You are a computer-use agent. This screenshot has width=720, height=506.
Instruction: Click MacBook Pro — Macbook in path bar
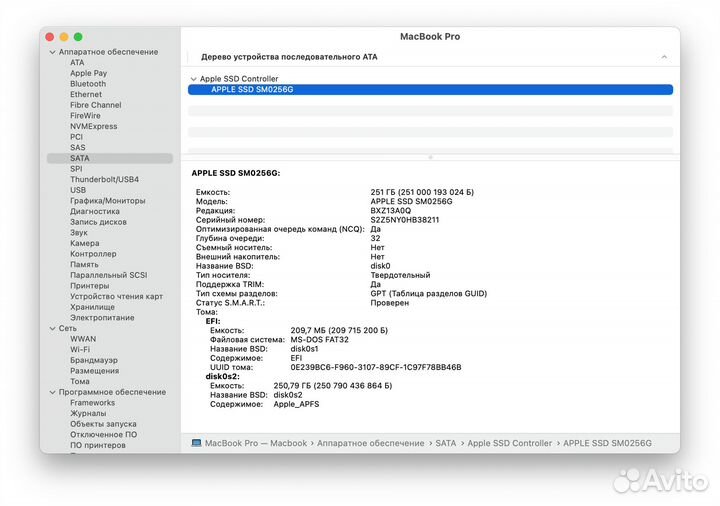(x=256, y=444)
